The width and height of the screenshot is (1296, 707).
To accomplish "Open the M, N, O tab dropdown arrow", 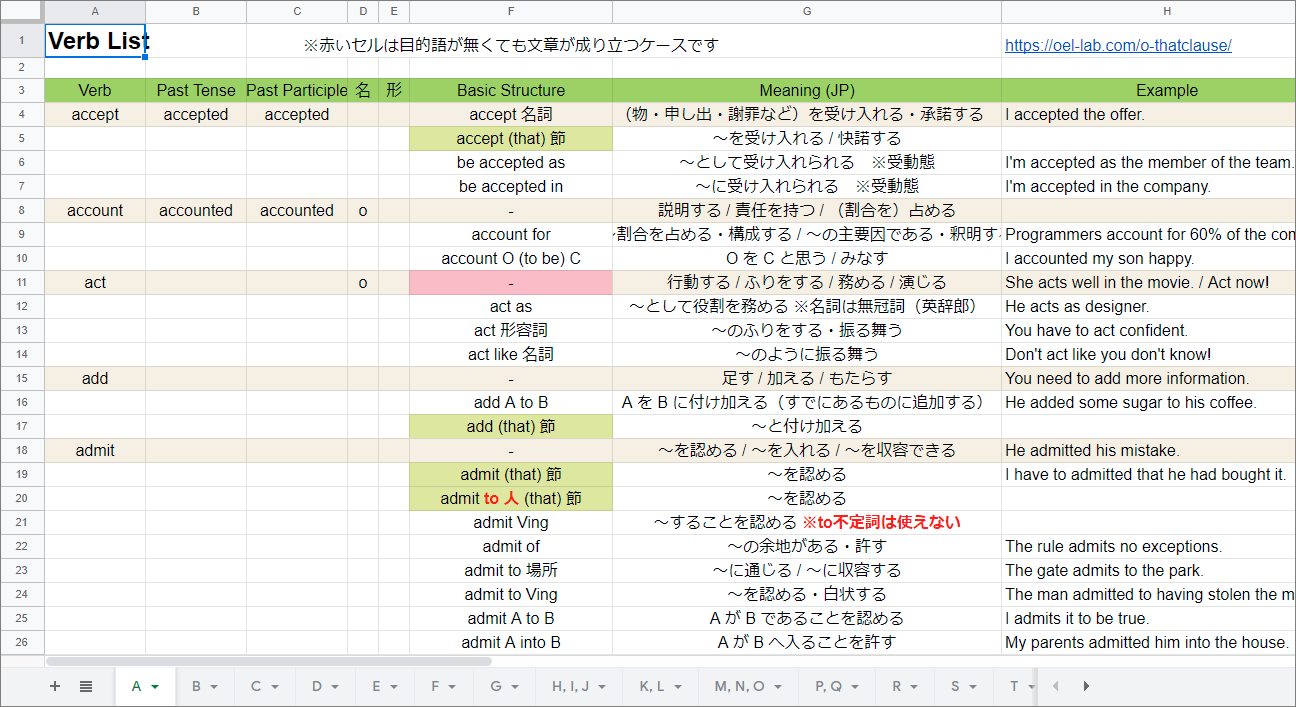I will click(780, 687).
